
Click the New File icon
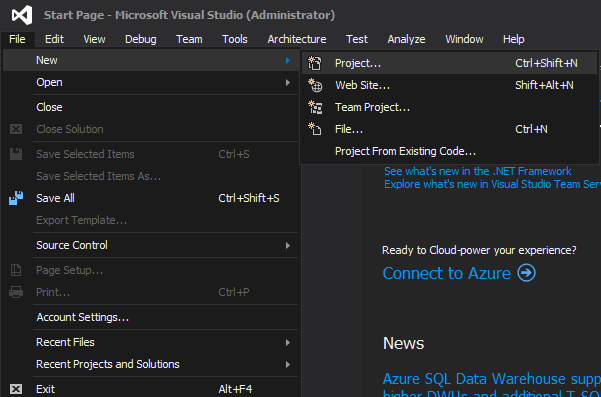point(315,129)
